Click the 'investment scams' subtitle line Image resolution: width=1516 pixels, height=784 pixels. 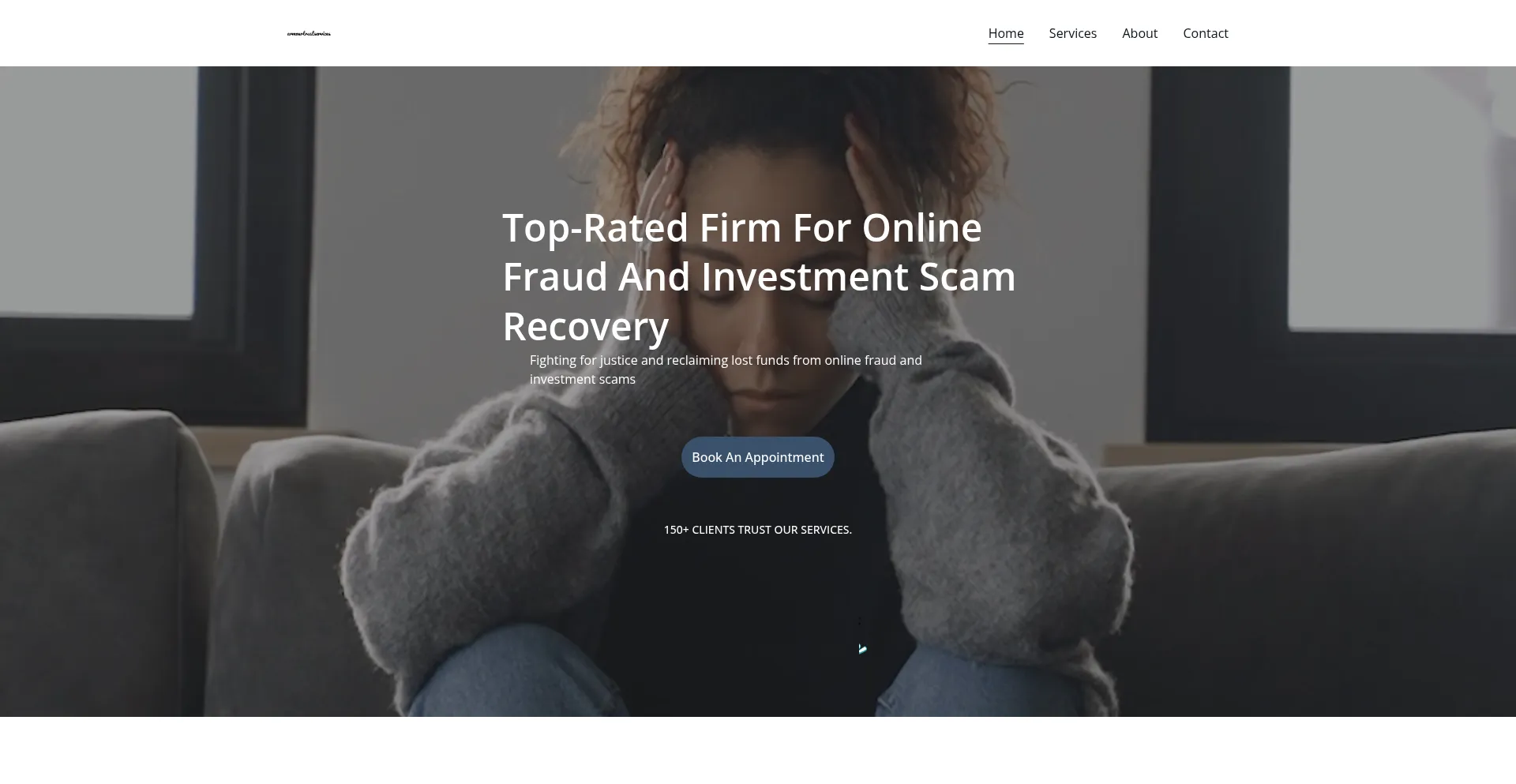583,379
